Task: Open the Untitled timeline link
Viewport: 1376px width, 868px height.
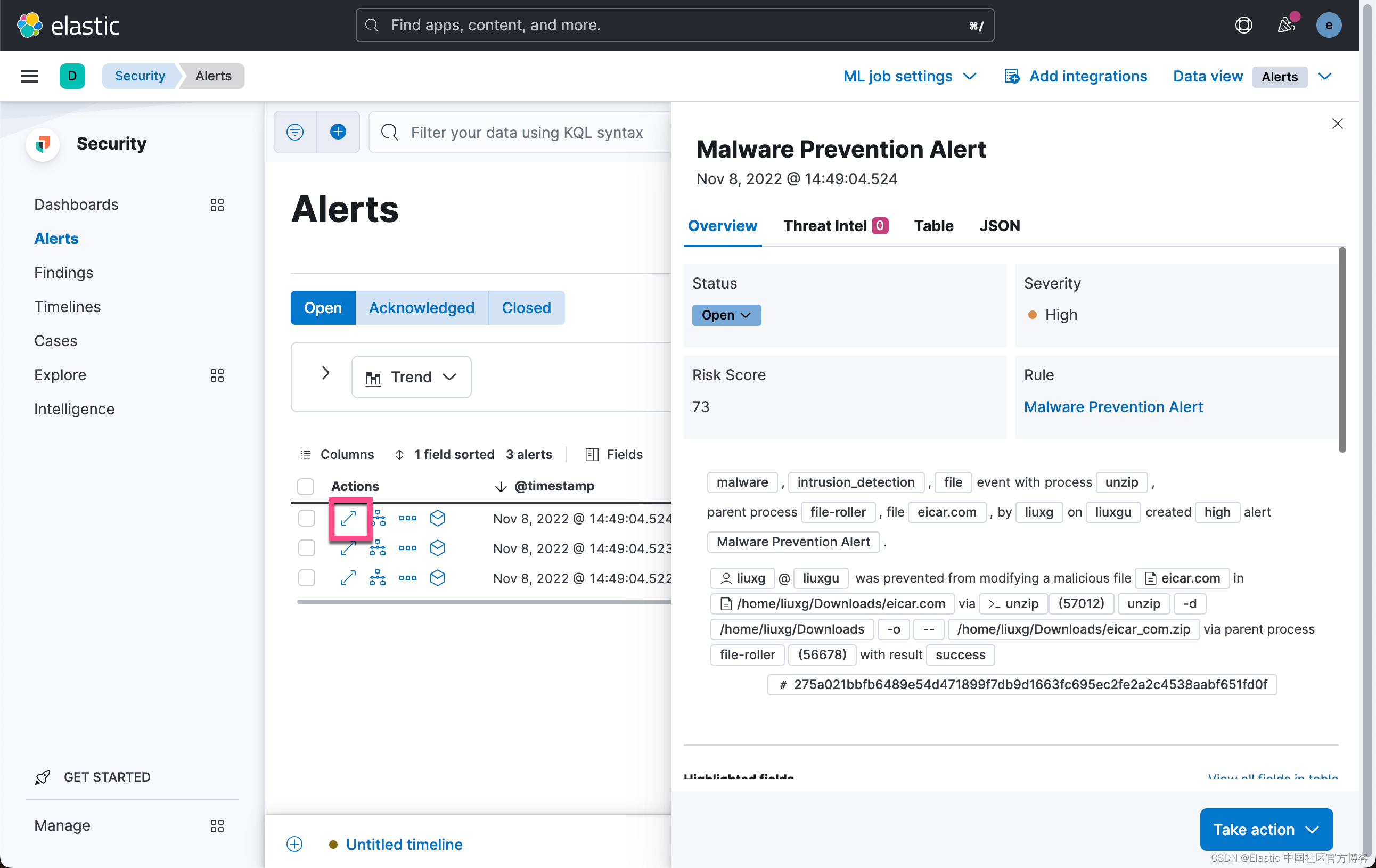Action: pos(404,844)
